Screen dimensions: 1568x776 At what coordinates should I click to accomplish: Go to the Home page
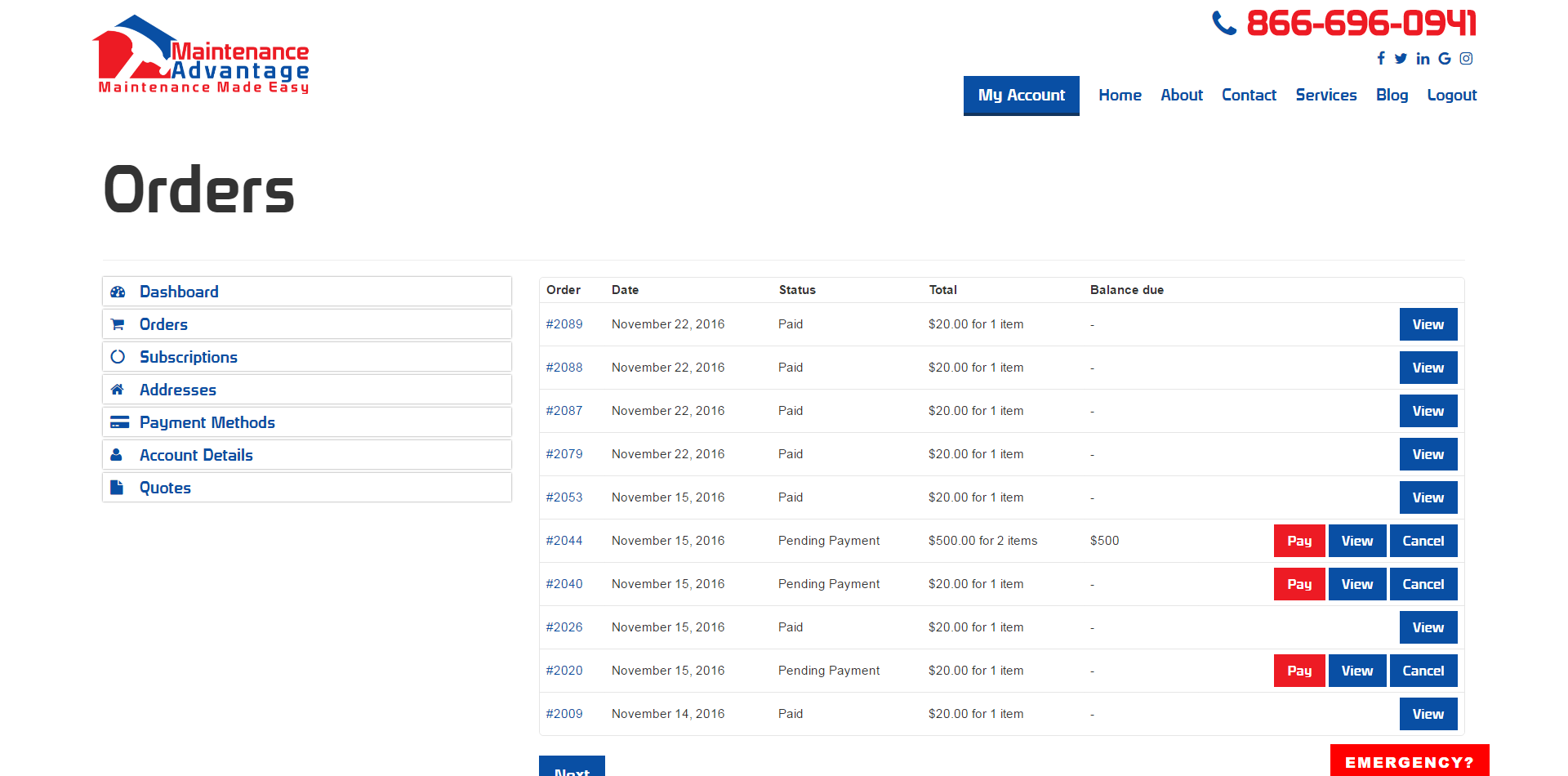pos(1120,96)
